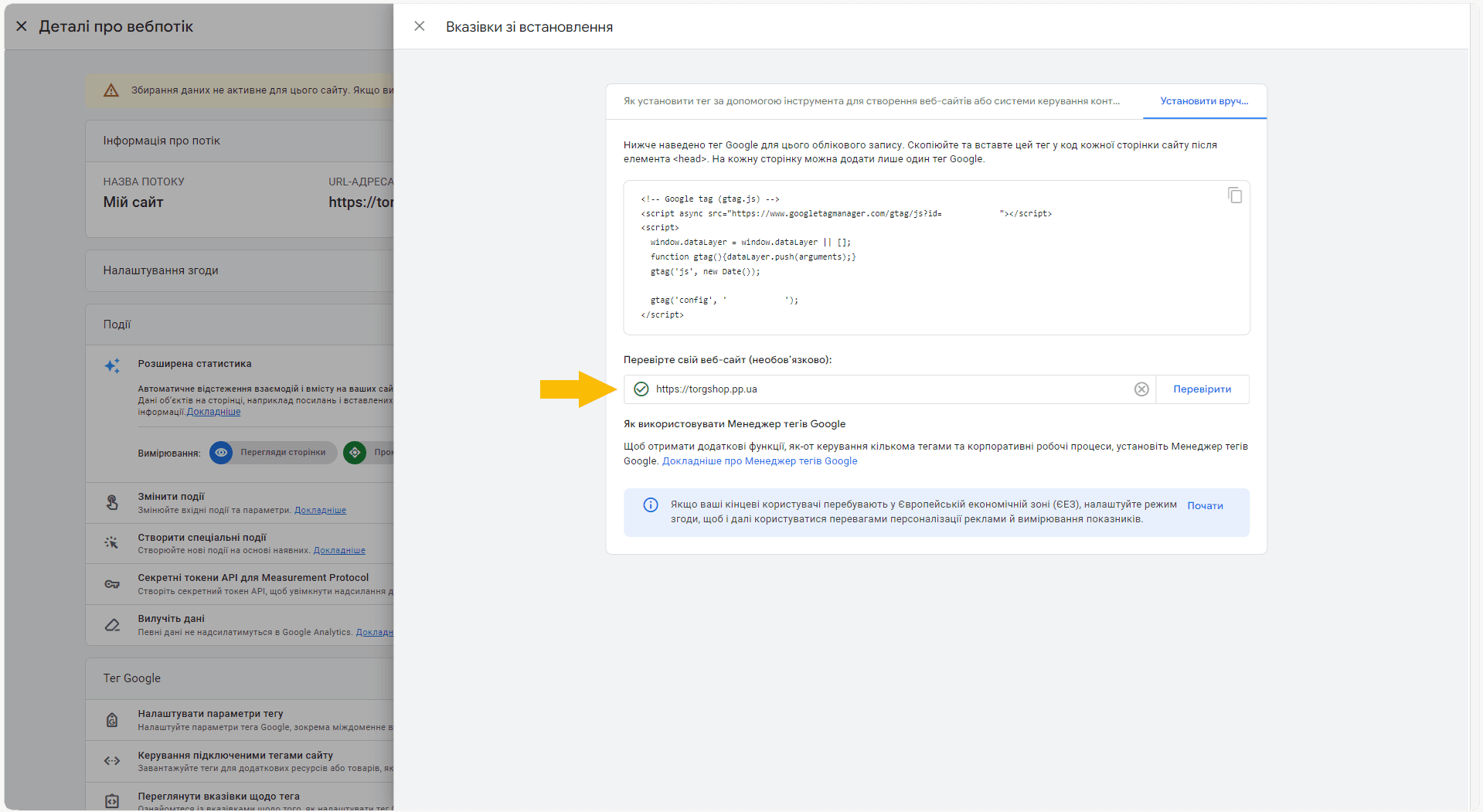
Task: Click into the website URL input field
Action: [x=889, y=389]
